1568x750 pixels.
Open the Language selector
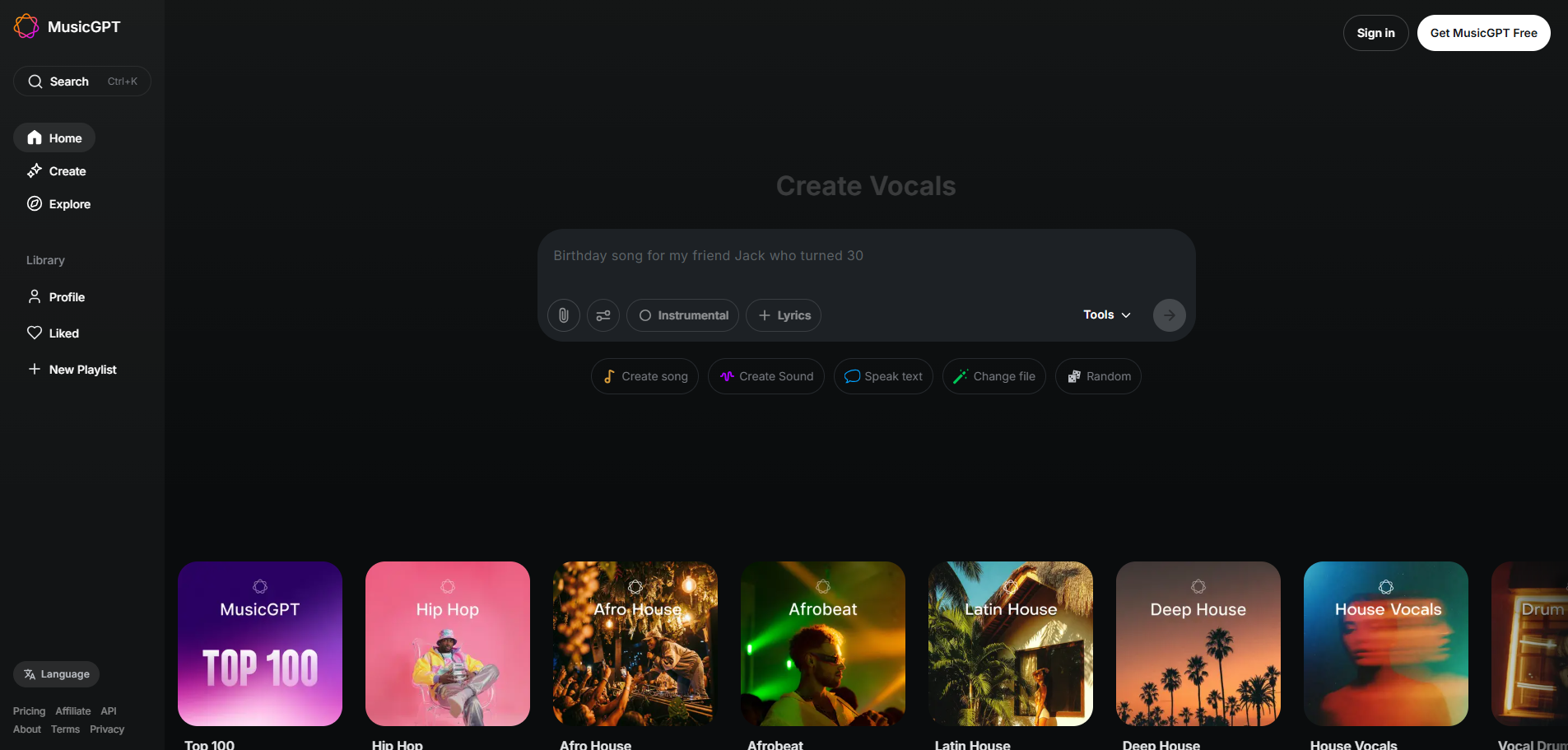[56, 674]
